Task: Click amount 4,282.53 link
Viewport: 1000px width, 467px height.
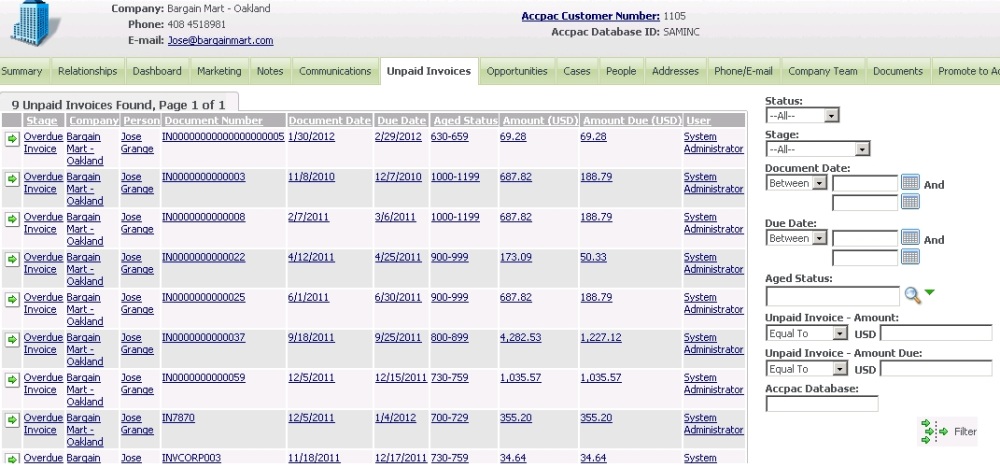Action: click(x=520, y=337)
